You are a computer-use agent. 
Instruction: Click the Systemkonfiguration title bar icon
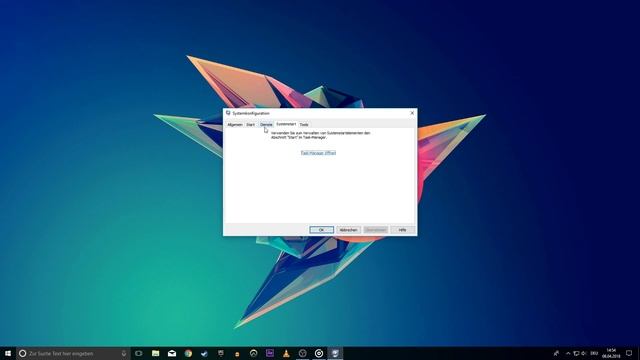pyautogui.click(x=228, y=113)
